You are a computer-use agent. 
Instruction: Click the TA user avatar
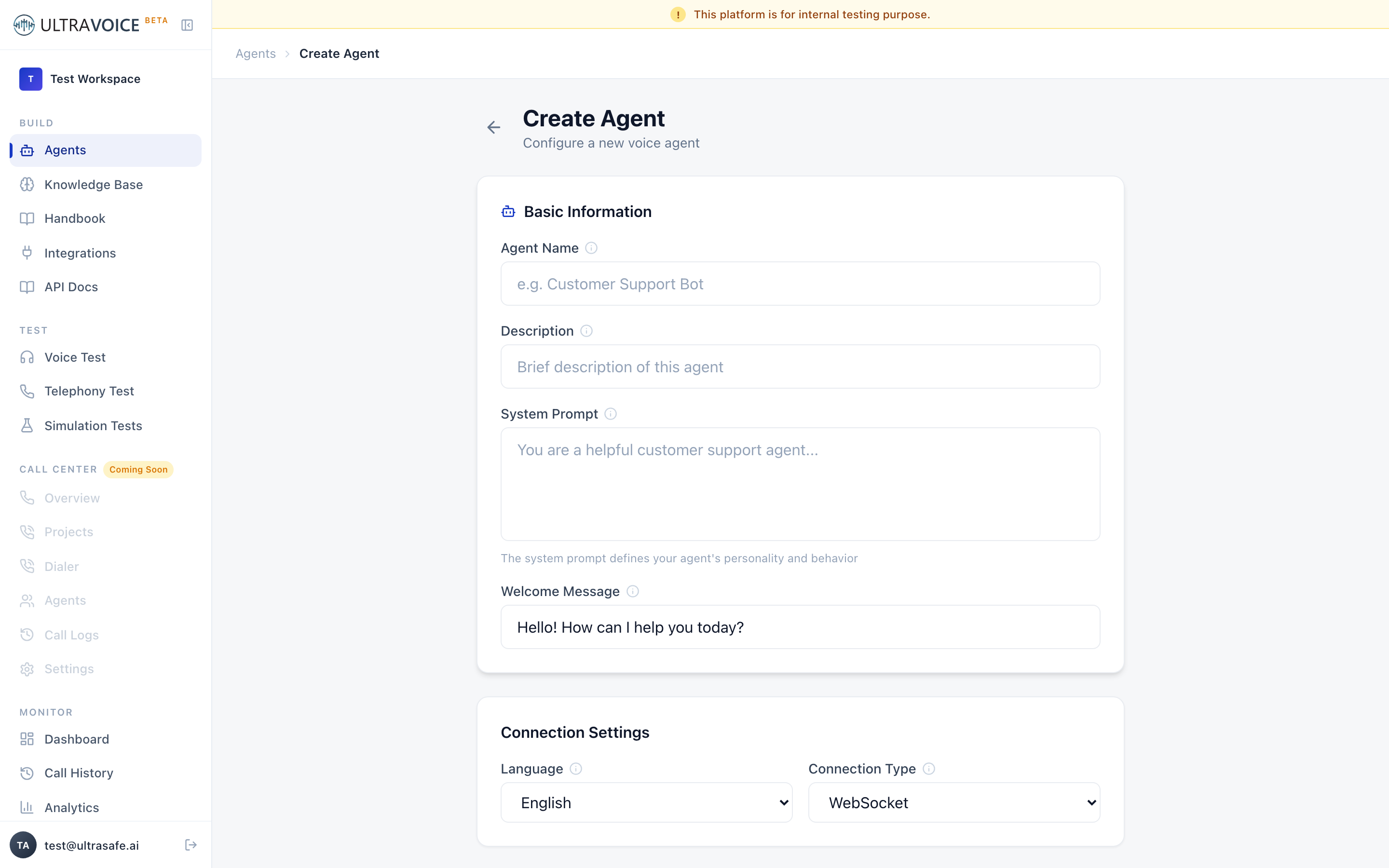pos(23,845)
